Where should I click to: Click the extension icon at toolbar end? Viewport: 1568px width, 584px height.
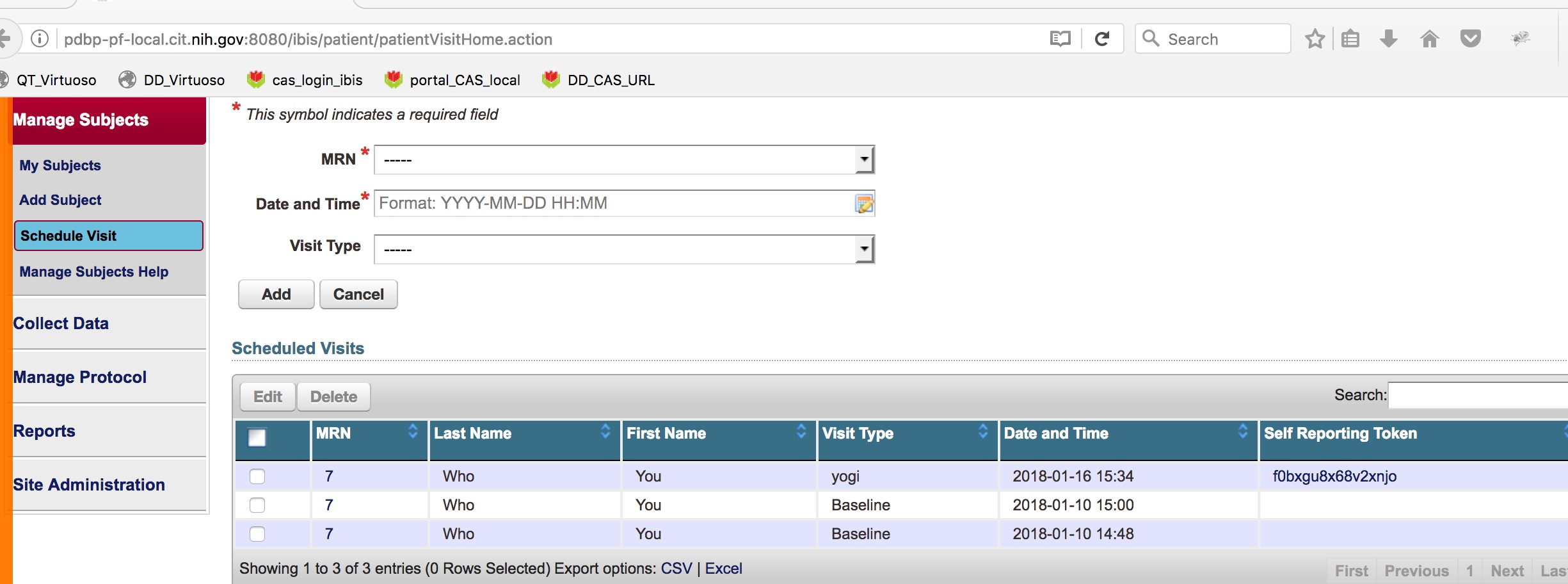tap(1521, 39)
